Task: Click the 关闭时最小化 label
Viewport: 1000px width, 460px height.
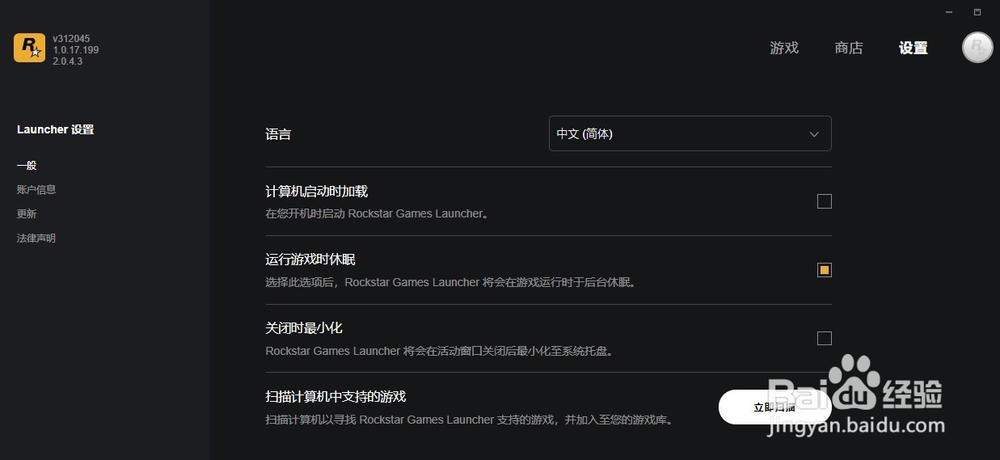Action: pyautogui.click(x=304, y=328)
